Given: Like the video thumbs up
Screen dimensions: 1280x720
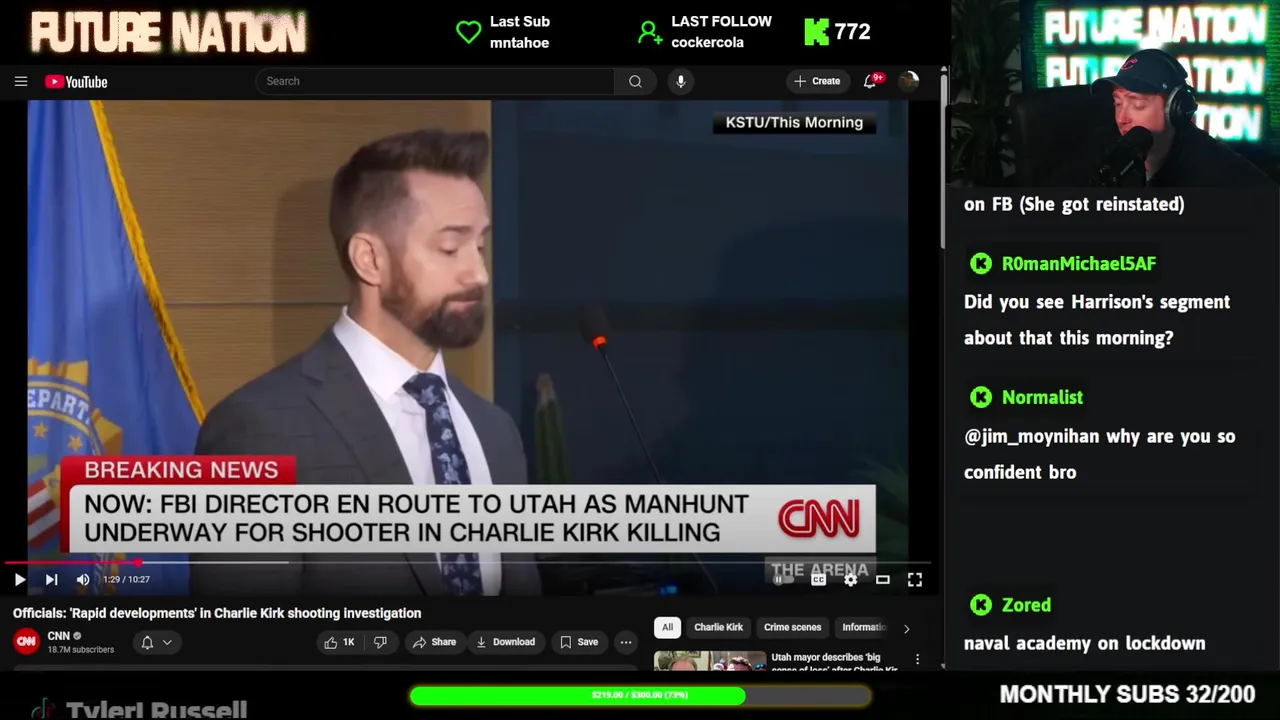Looking at the screenshot, I should click(340, 642).
